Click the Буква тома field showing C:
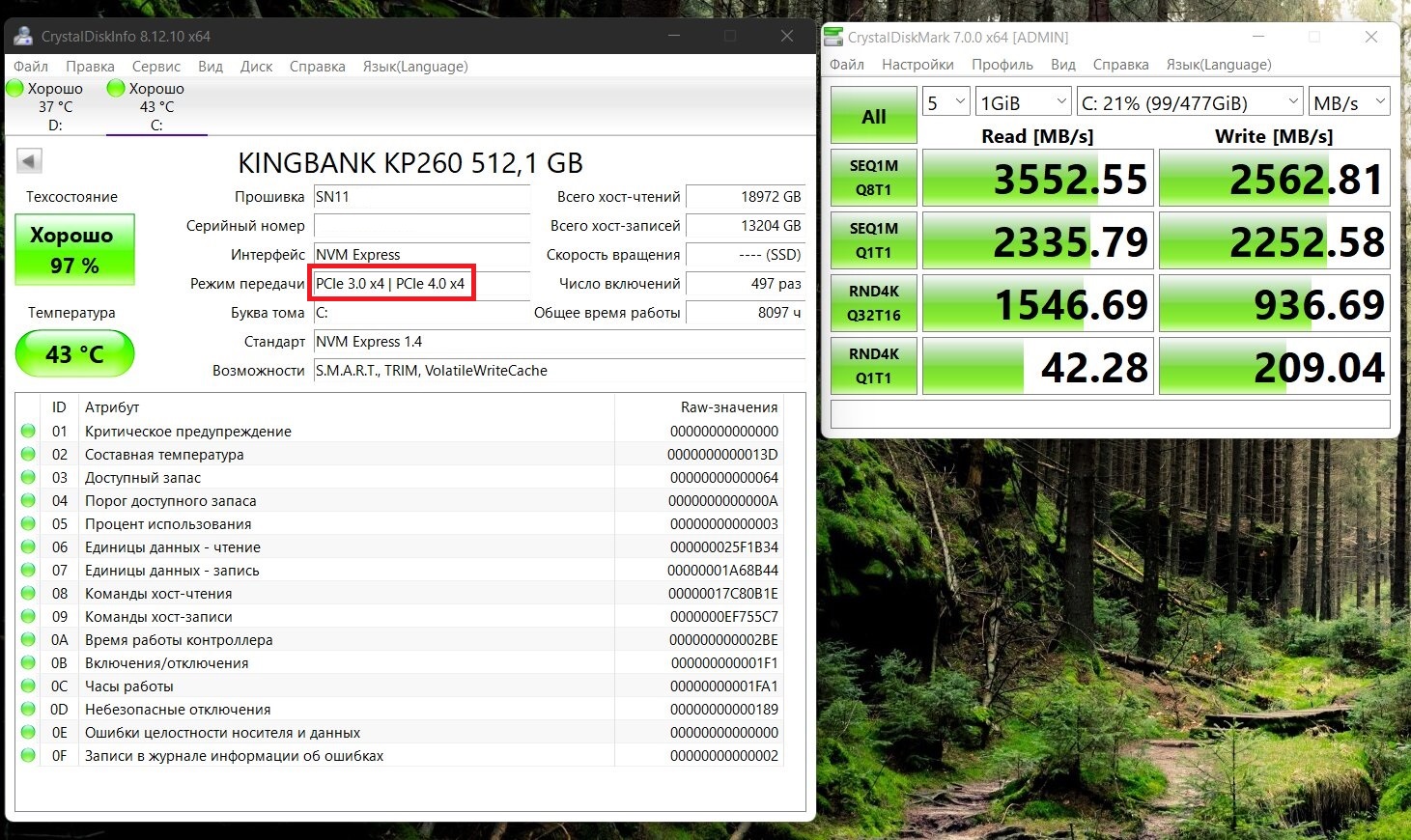Screen dimensions: 1411x840 pyautogui.click(x=422, y=312)
